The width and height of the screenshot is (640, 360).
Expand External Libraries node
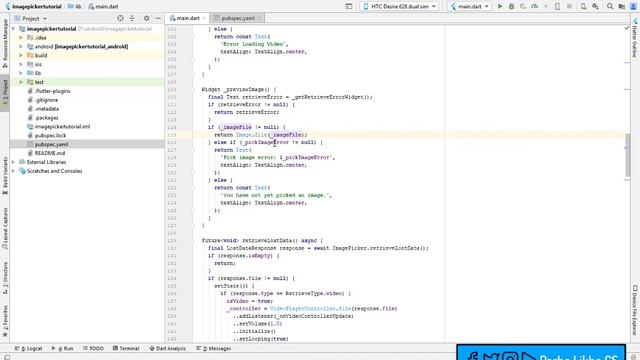click(13, 162)
